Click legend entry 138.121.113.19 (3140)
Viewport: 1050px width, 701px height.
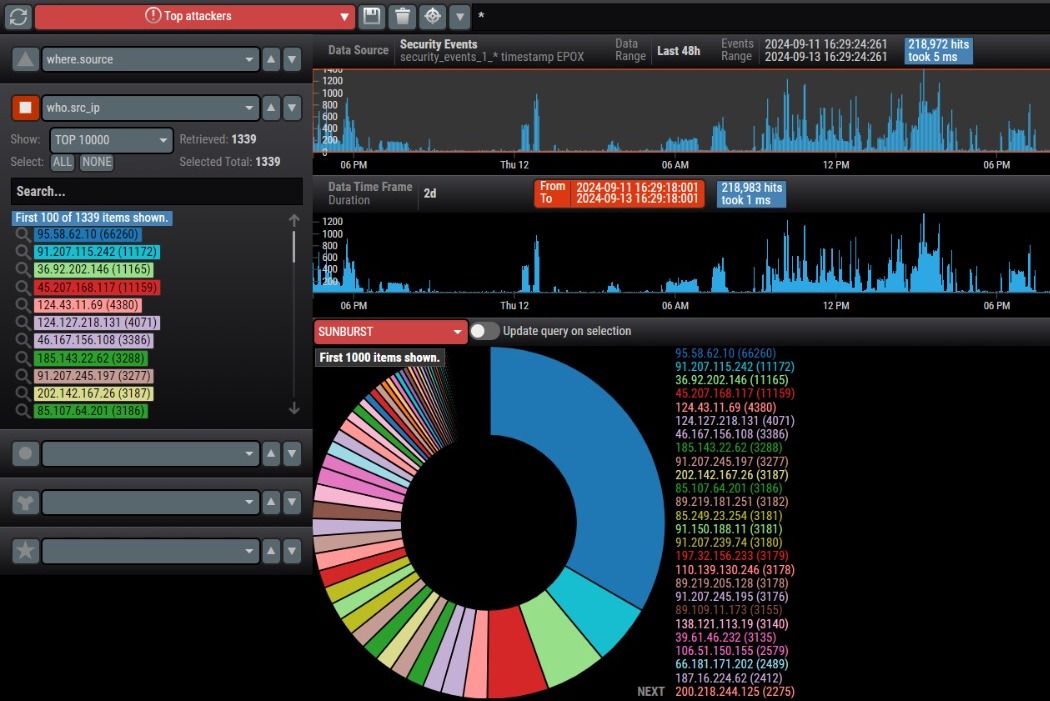point(731,624)
